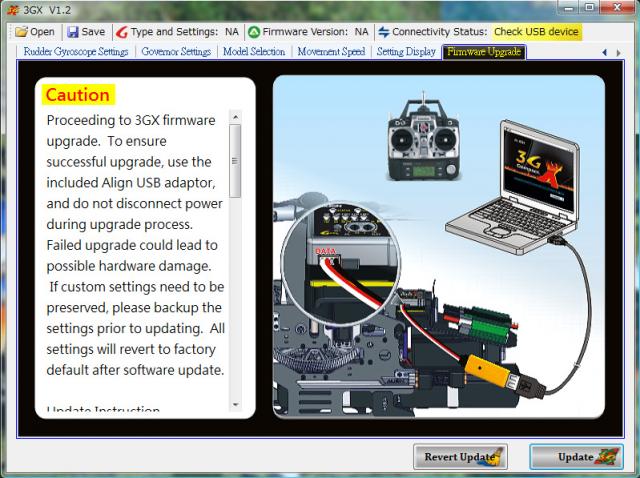640x478 pixels.
Task: Click the Revert Update button
Action: (460, 457)
